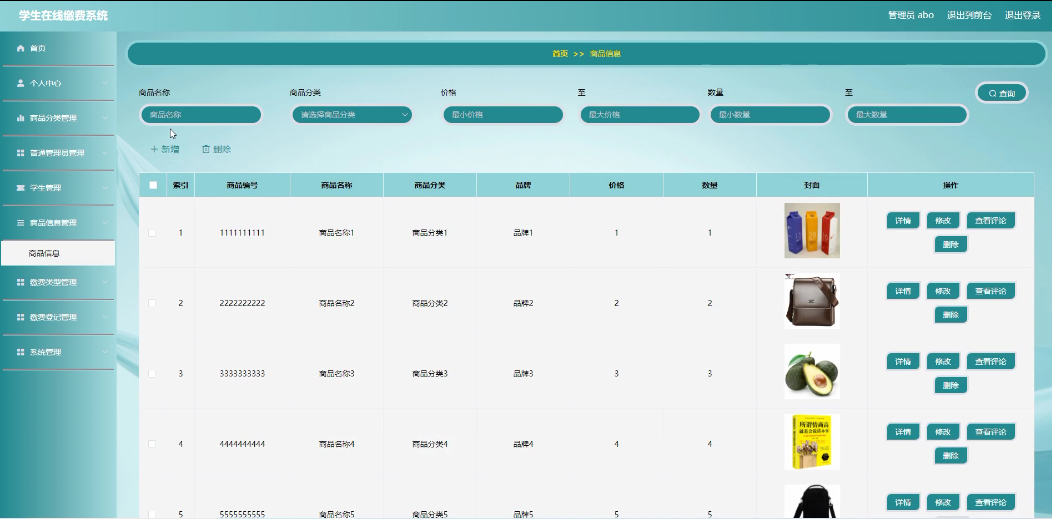This screenshot has width=1052, height=519.
Task: Open 首页 in the sidebar menu
Action: tap(58, 48)
